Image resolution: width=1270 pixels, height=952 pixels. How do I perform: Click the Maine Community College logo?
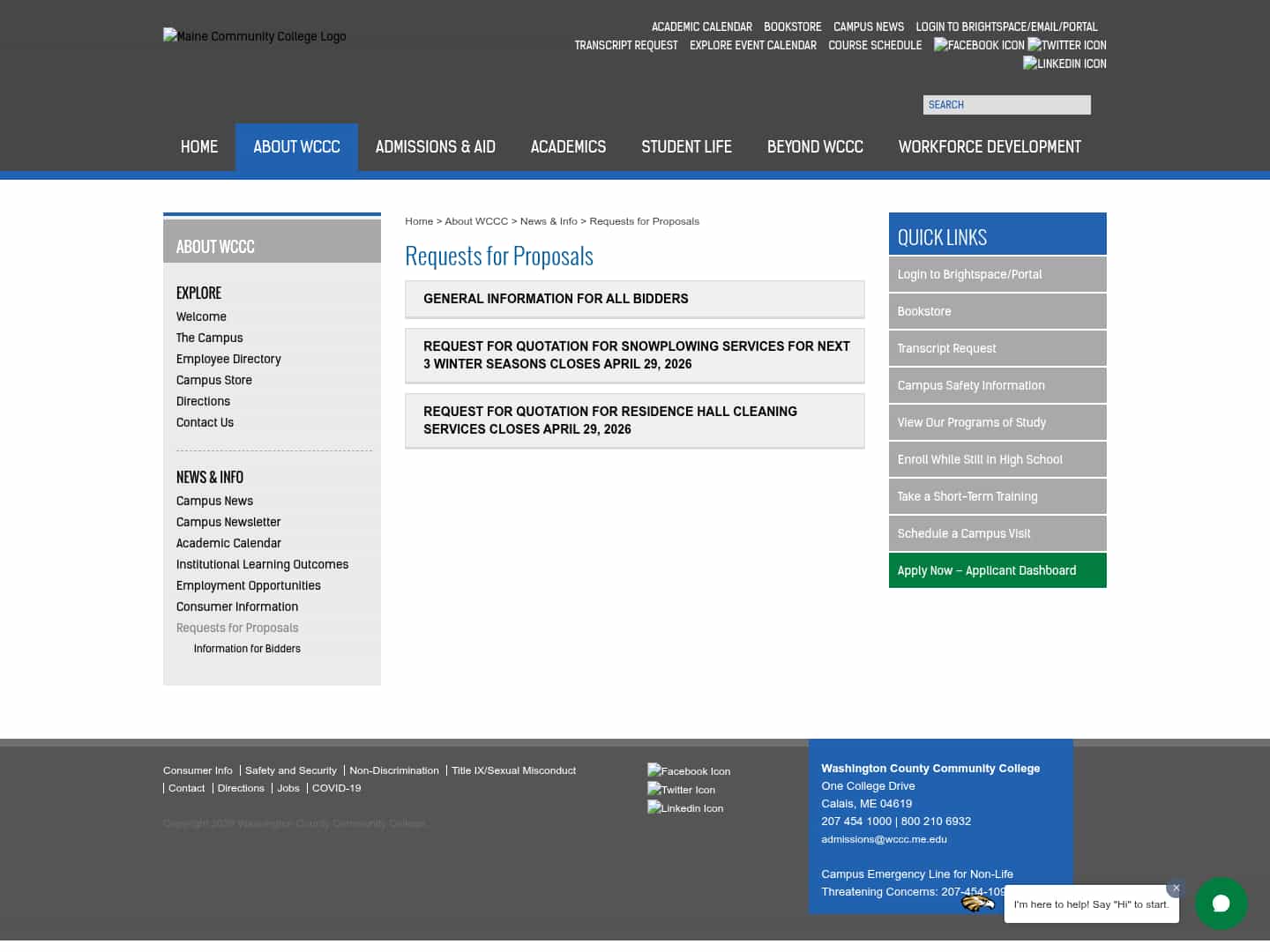tap(254, 36)
